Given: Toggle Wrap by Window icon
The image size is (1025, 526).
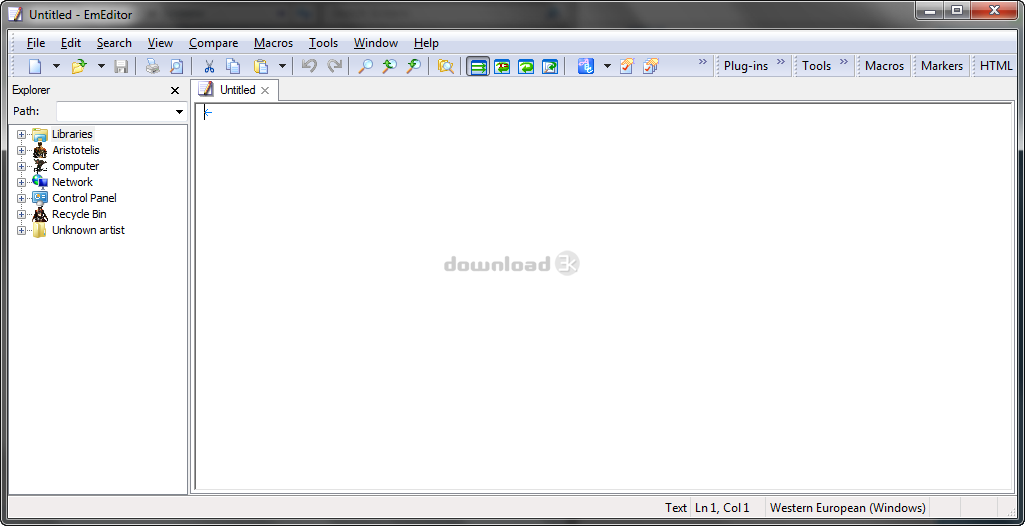Looking at the screenshot, I should [x=526, y=66].
